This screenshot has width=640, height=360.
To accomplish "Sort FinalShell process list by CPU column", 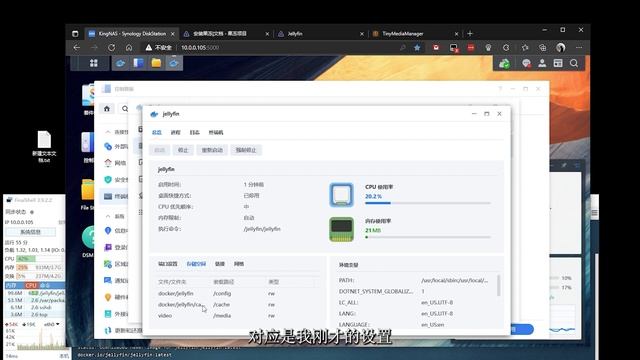I will [31, 285].
